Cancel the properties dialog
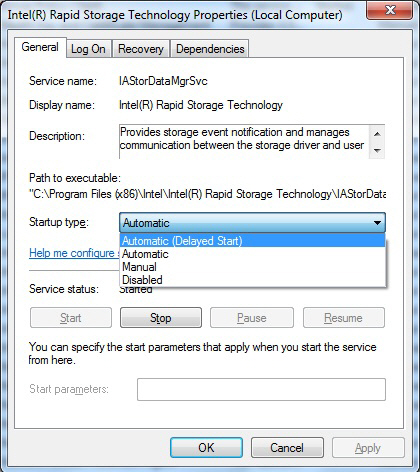The image size is (420, 472). click(x=287, y=448)
